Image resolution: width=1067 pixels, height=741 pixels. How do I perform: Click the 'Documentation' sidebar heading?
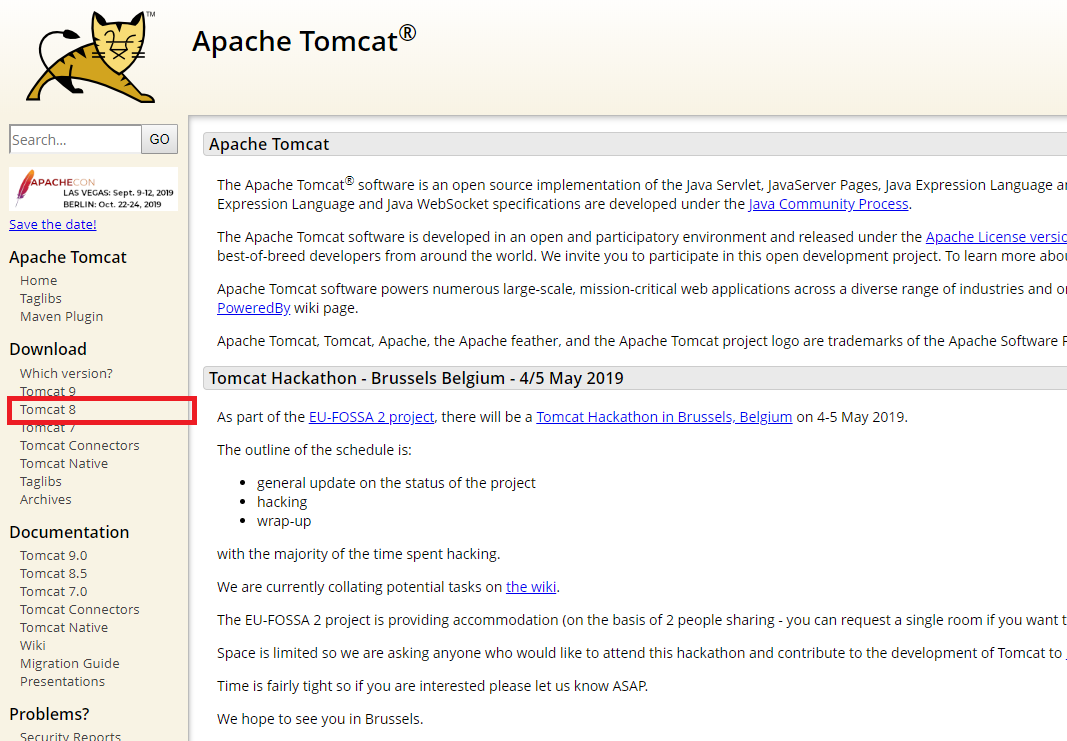[x=69, y=532]
